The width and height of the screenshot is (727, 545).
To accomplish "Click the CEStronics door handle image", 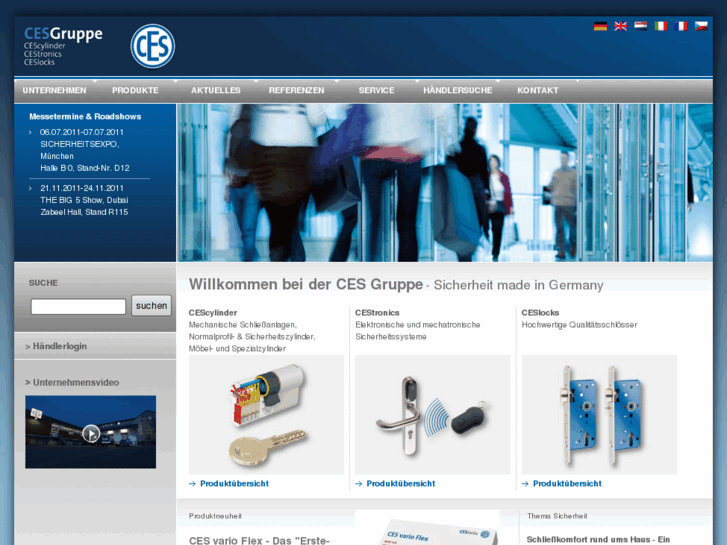I will (433, 415).
